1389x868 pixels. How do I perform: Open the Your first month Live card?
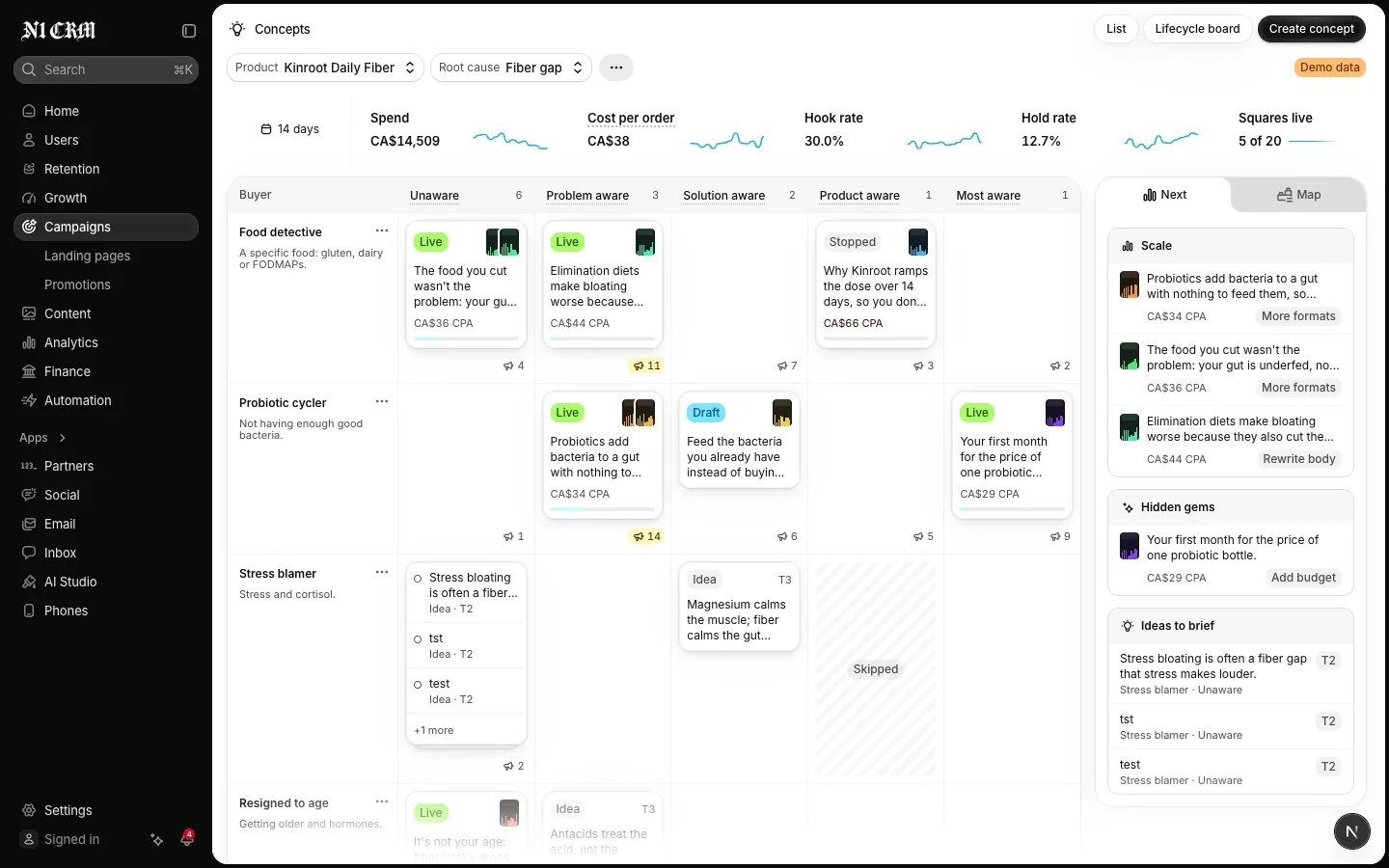pos(1012,455)
